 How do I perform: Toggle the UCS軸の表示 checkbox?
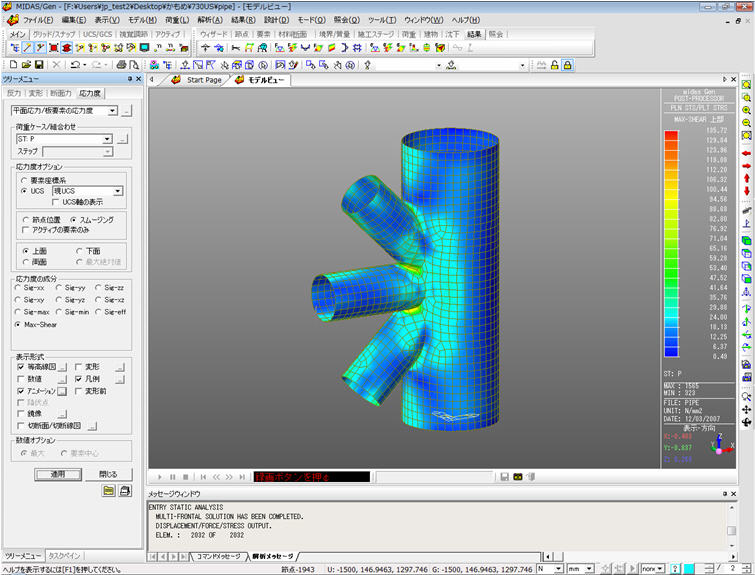click(55, 202)
